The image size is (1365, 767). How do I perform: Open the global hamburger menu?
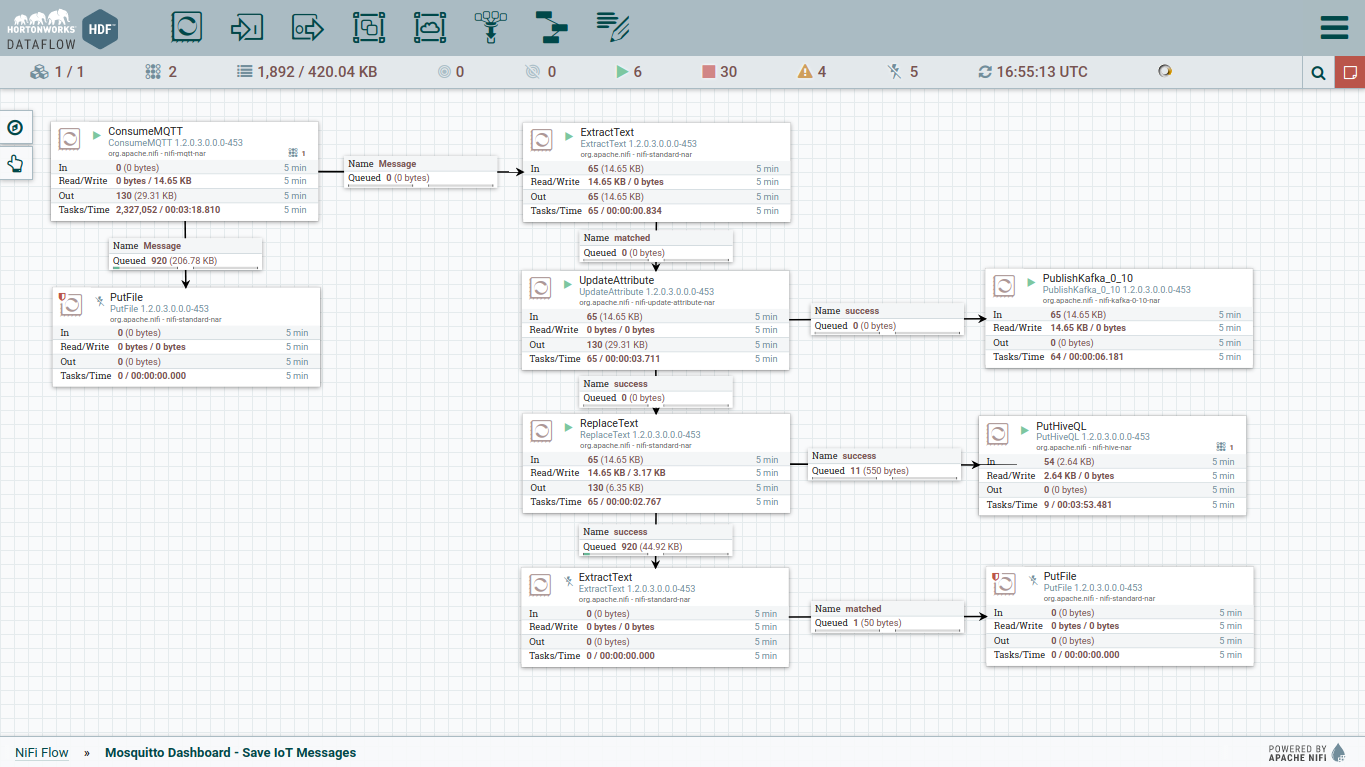click(1334, 27)
